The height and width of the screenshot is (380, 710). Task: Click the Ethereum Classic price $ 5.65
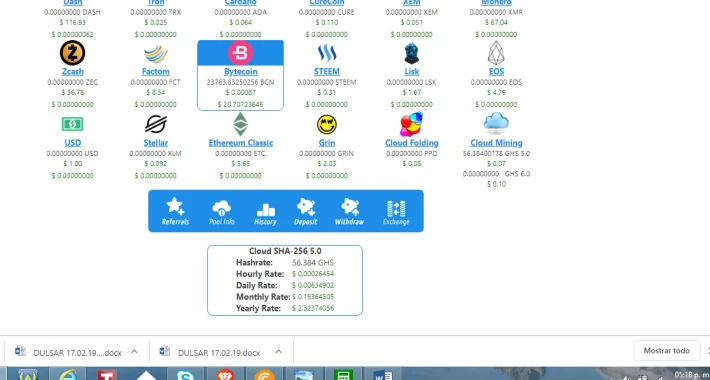[x=240, y=164]
